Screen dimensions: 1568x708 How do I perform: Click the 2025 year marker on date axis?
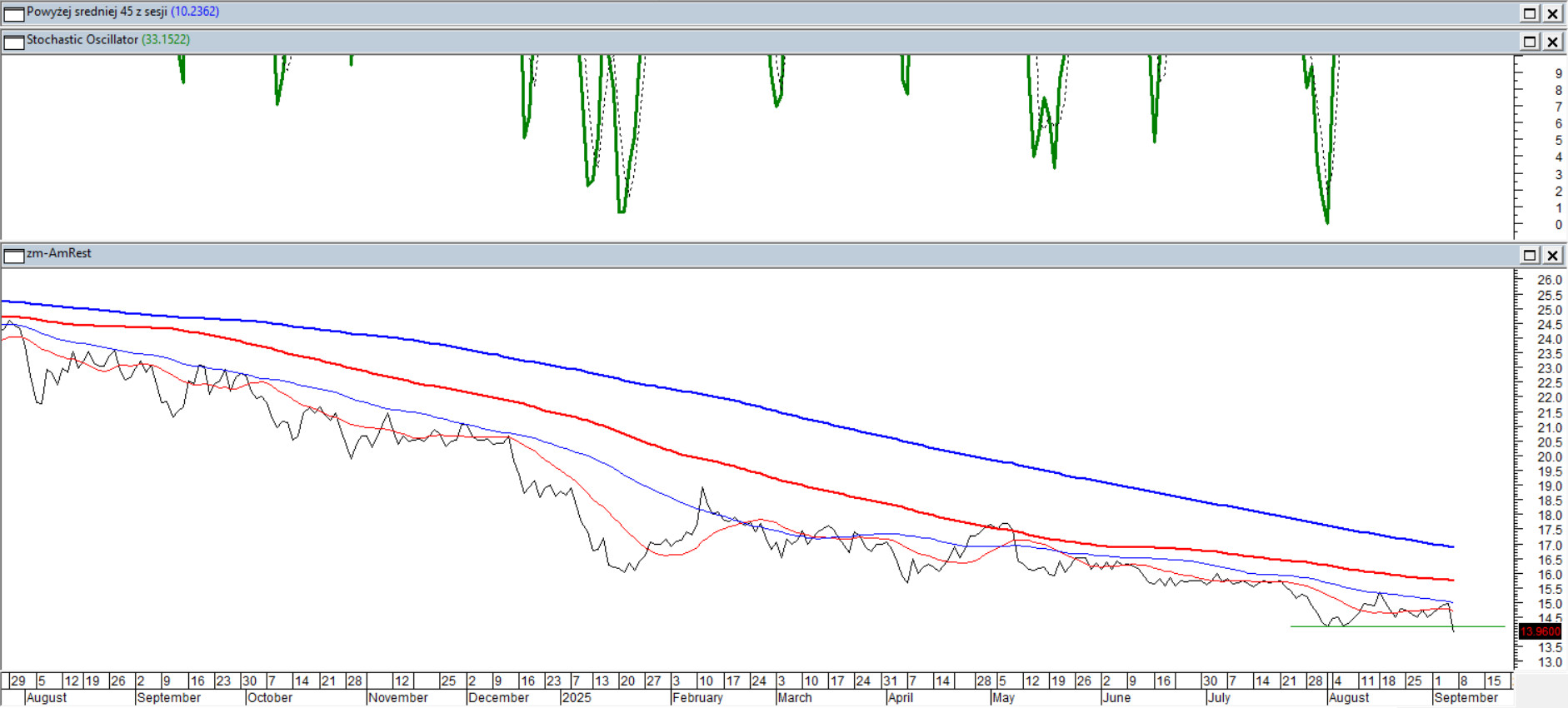(577, 697)
